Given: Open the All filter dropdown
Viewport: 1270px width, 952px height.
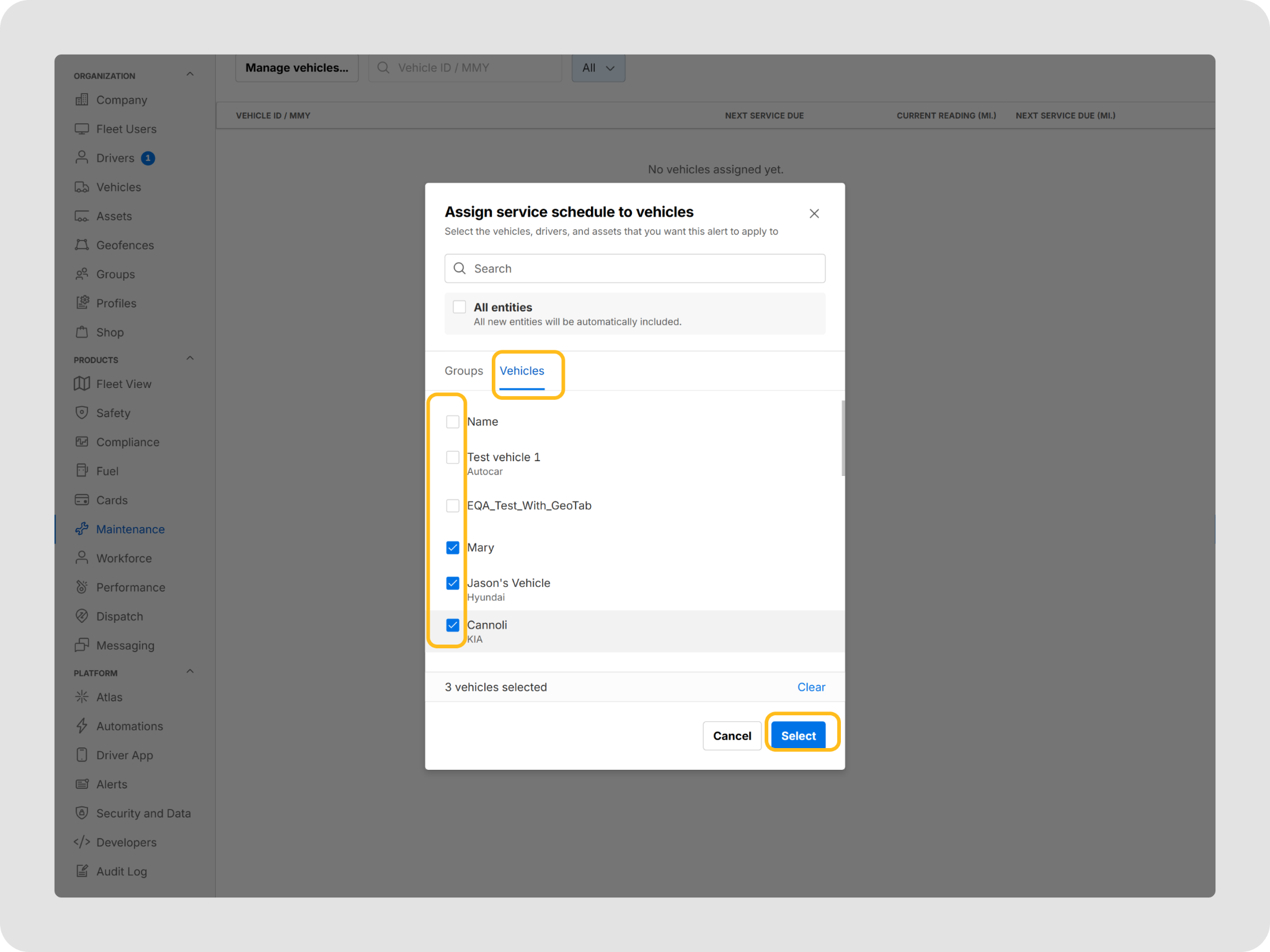Looking at the screenshot, I should point(598,68).
